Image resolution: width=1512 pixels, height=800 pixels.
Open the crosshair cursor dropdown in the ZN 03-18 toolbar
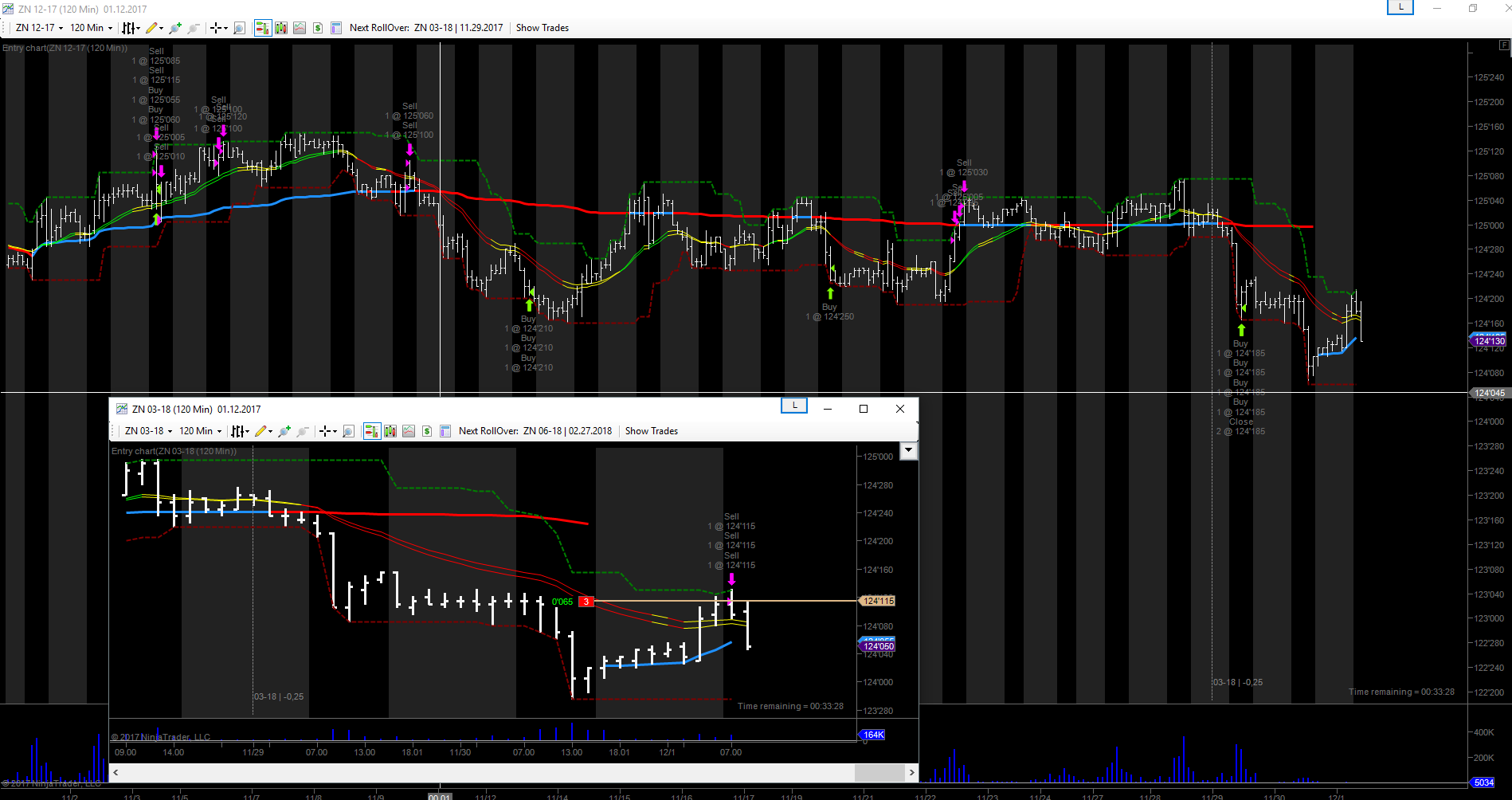point(327,431)
